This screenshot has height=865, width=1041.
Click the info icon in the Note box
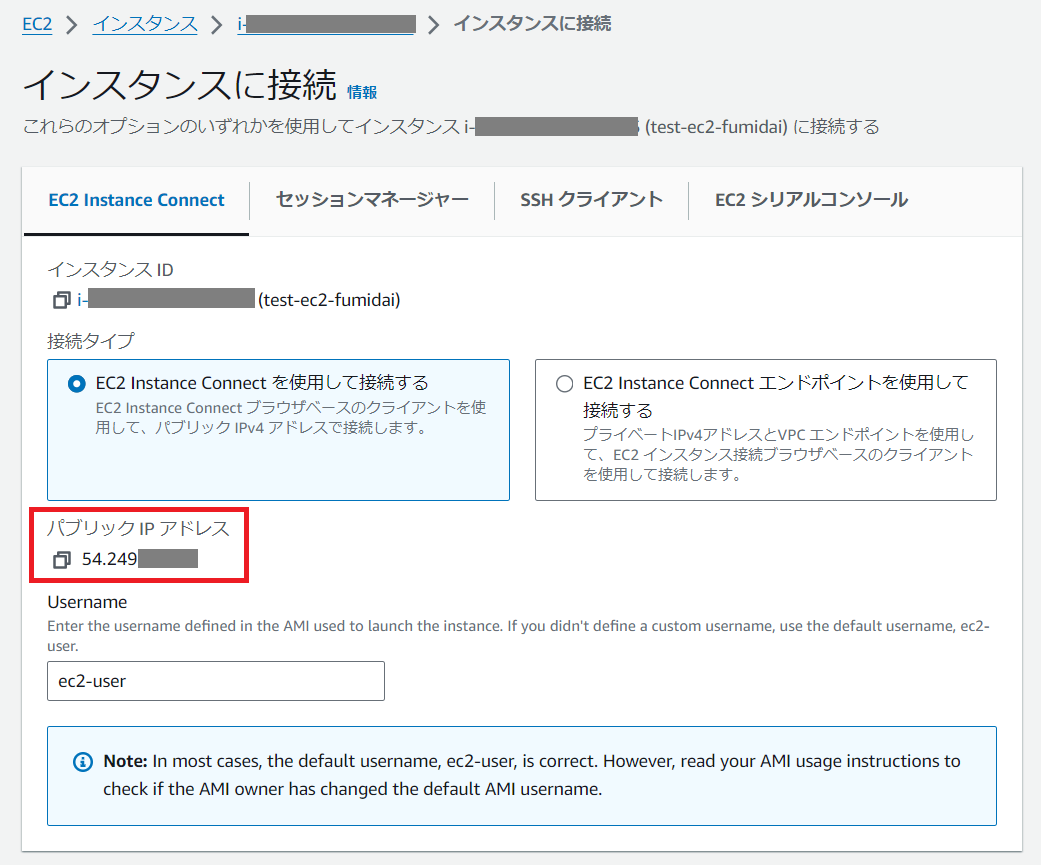82,761
